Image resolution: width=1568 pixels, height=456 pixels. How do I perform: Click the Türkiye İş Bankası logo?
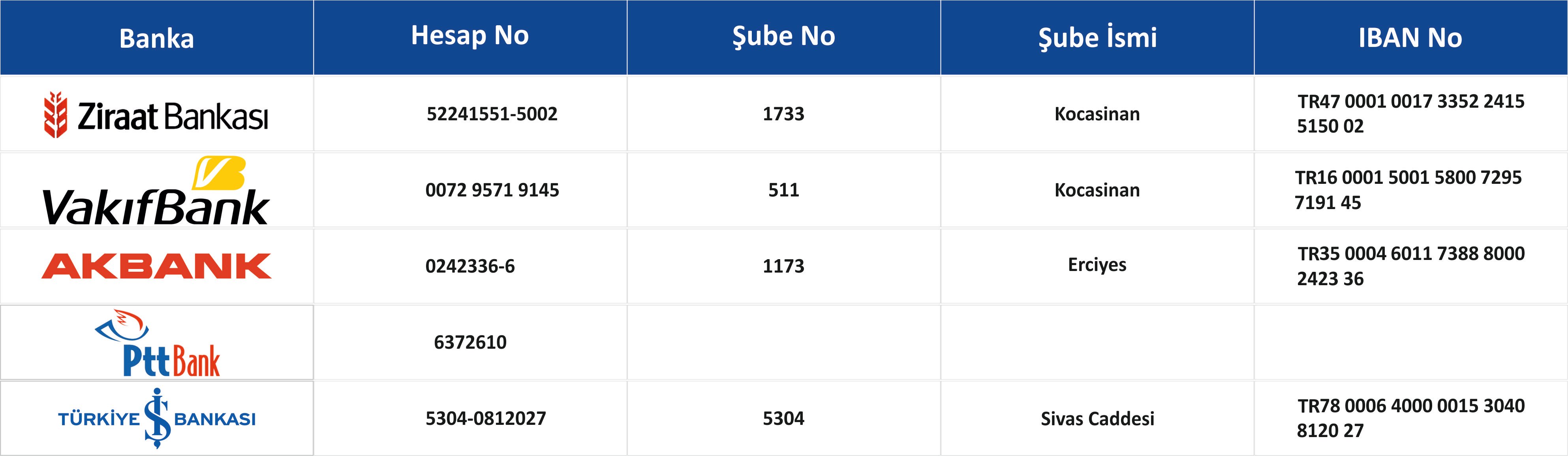(x=157, y=418)
